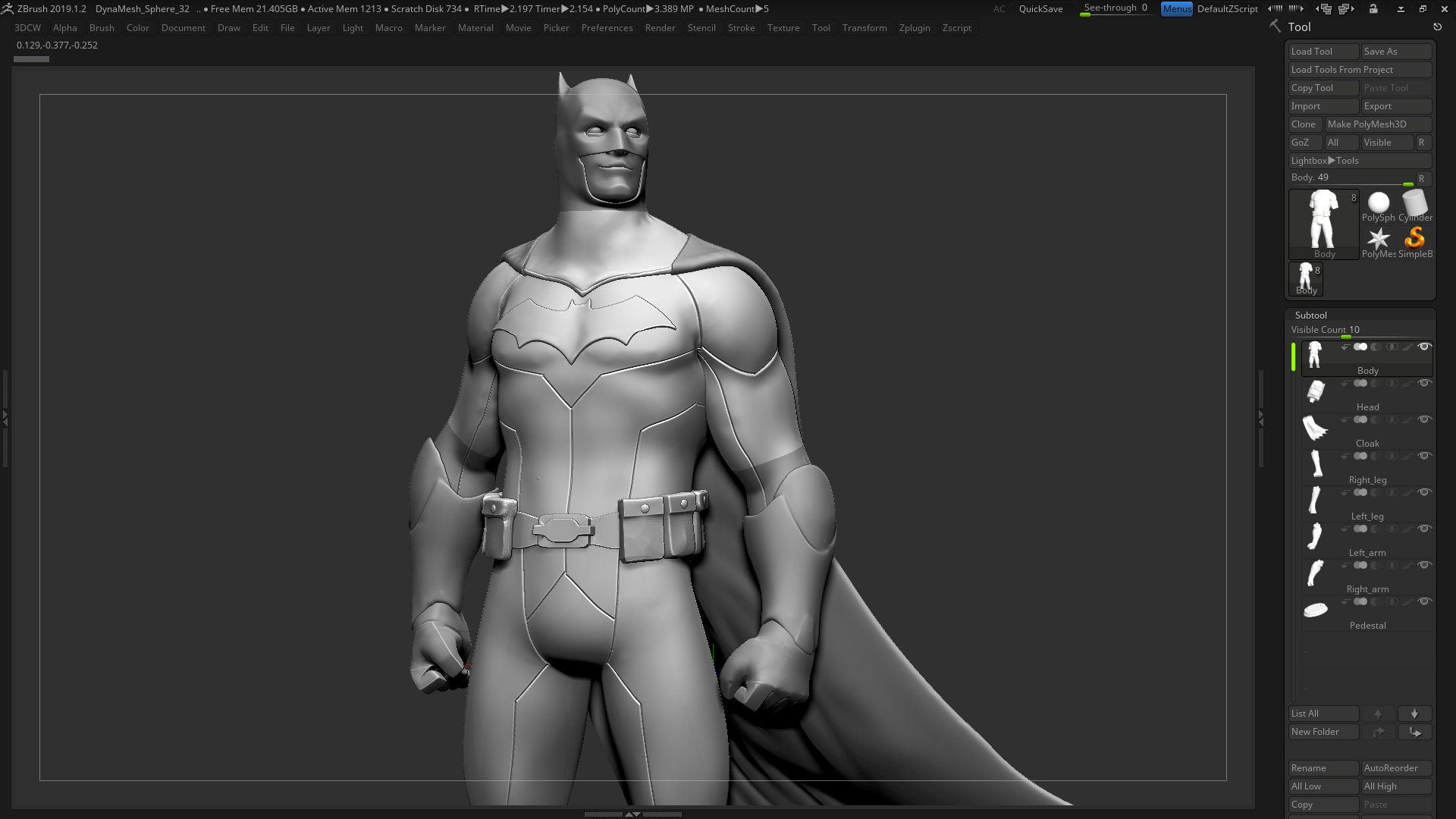
Task: Toggle visibility eye of Body subtool
Action: (1424, 347)
